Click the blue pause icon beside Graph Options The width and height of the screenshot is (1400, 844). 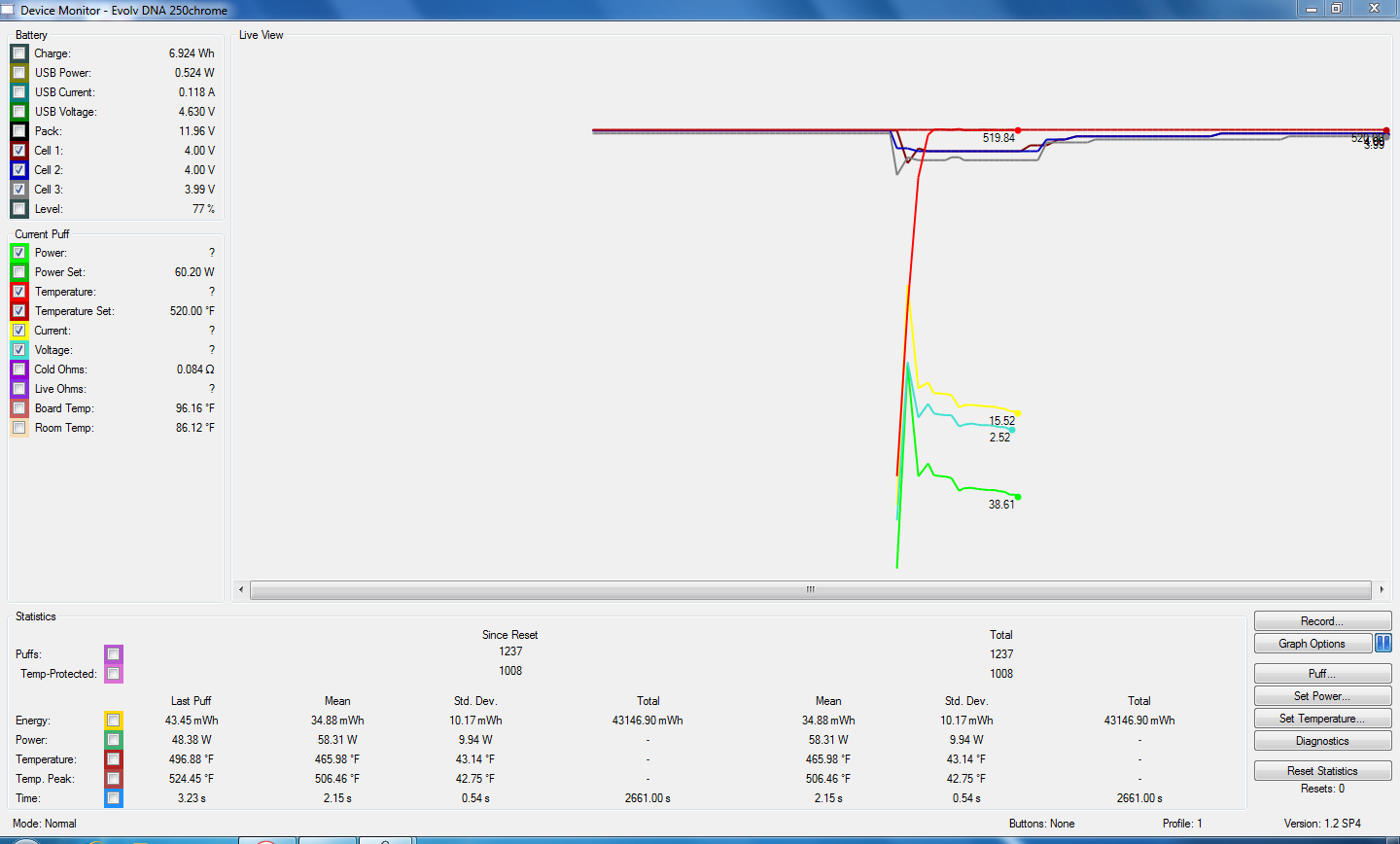click(1382, 644)
